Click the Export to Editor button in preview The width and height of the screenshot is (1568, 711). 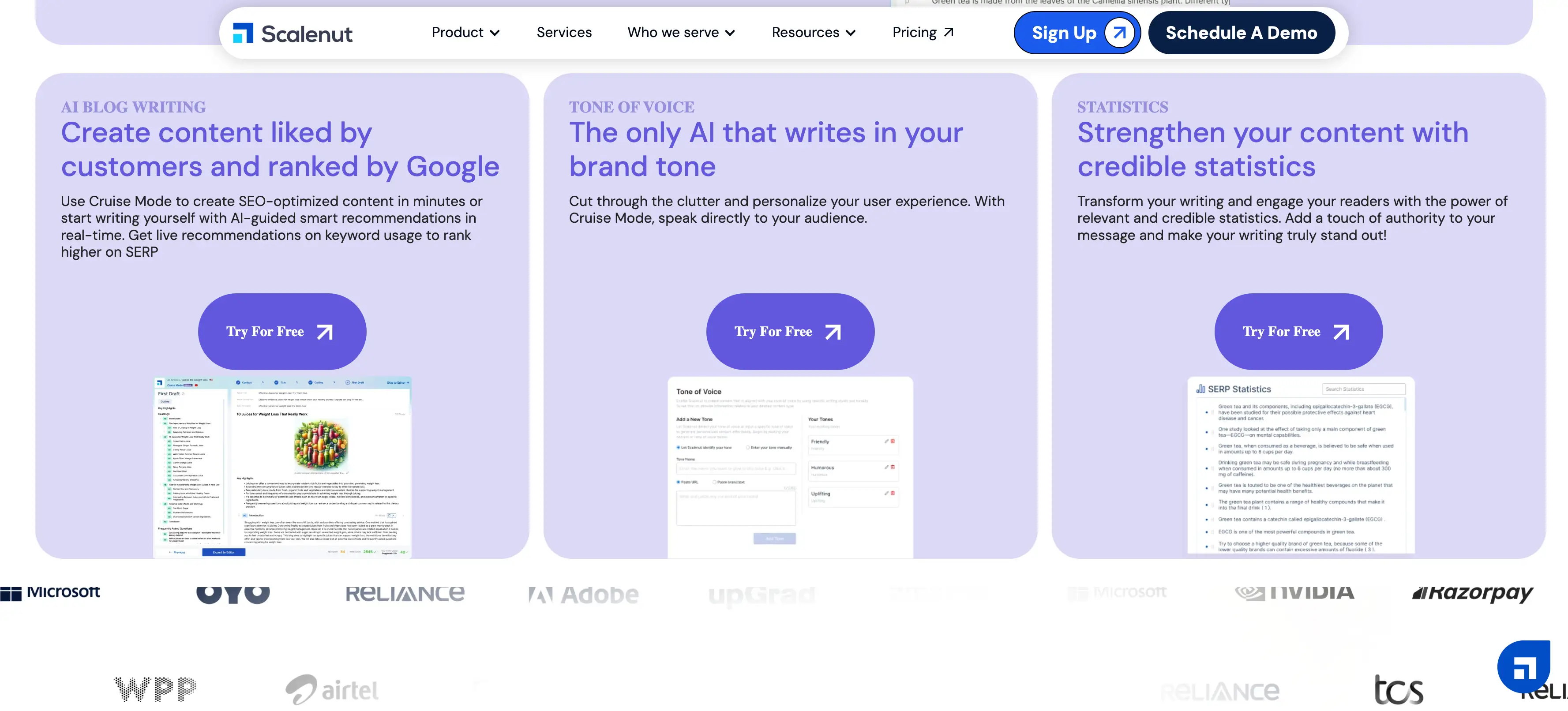tap(224, 552)
